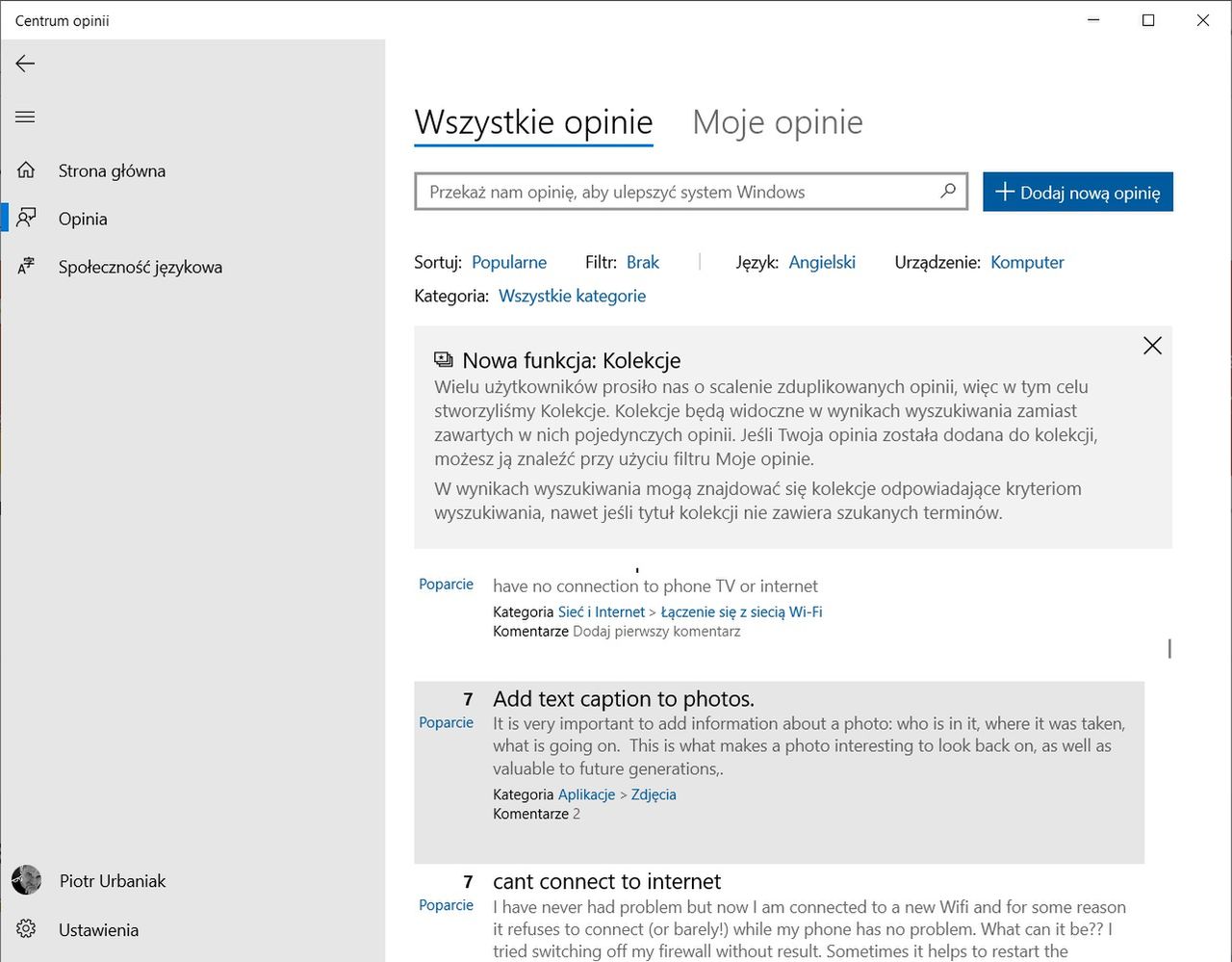1232x962 pixels.
Task: Open Sieć i Internet category link
Action: point(602,611)
